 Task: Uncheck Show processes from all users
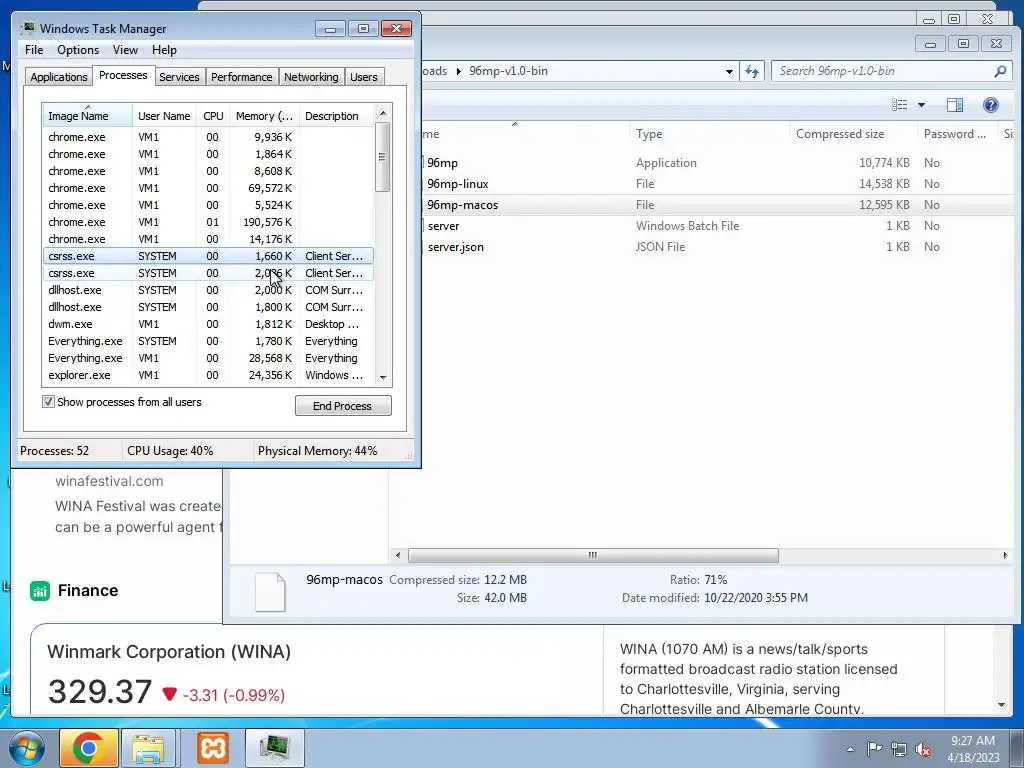click(x=48, y=402)
